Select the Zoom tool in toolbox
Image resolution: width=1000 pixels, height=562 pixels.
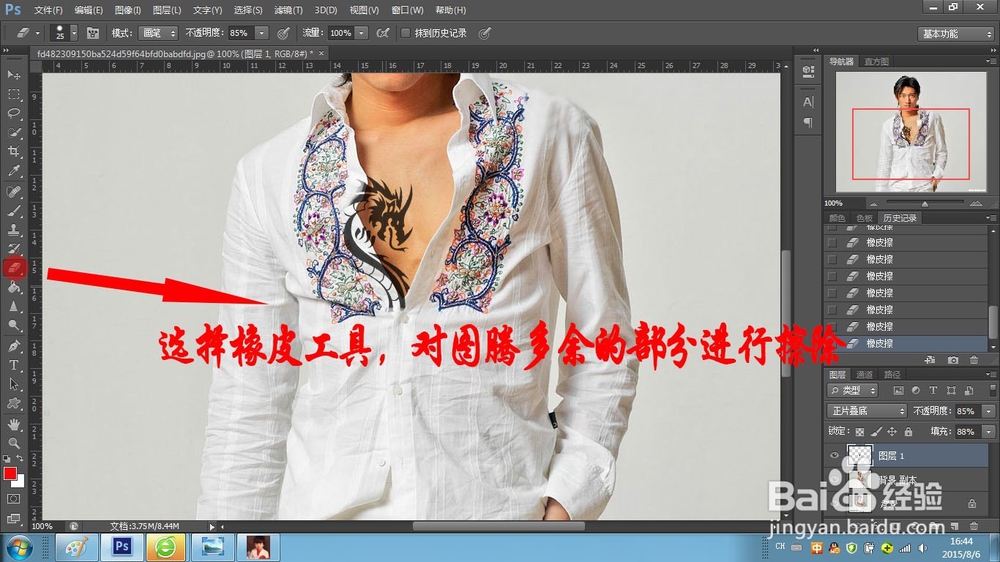coord(13,443)
